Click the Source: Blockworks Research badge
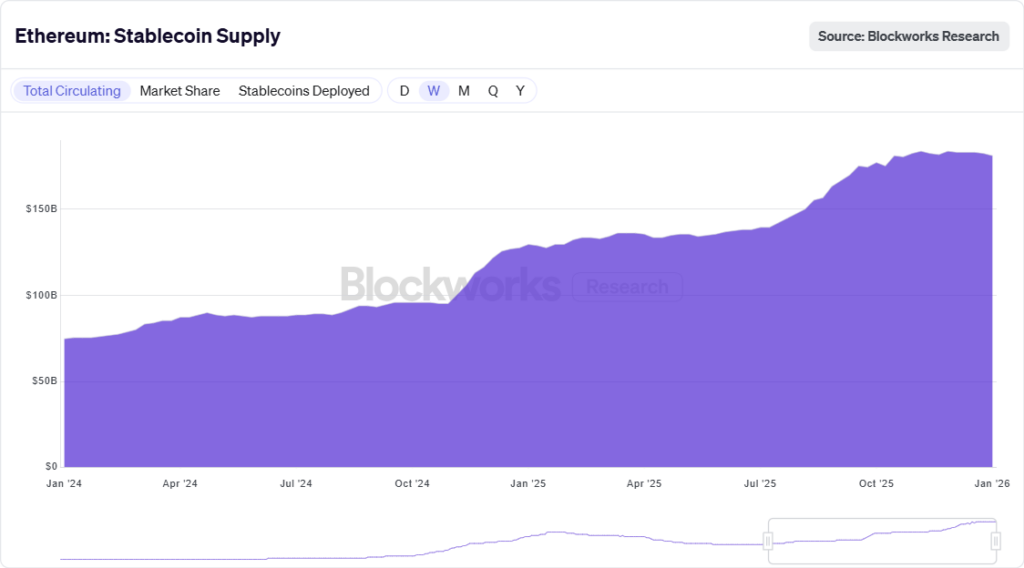This screenshot has height=568, width=1024. point(908,36)
